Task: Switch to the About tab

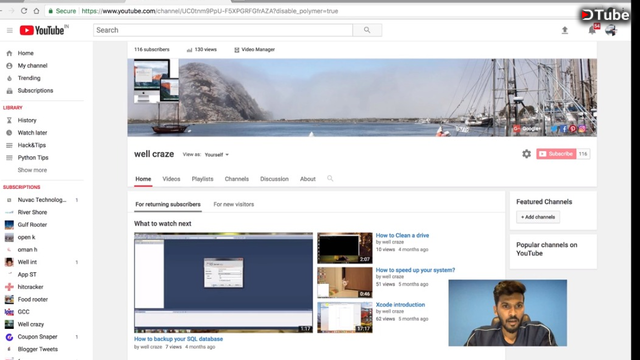Action: point(308,179)
